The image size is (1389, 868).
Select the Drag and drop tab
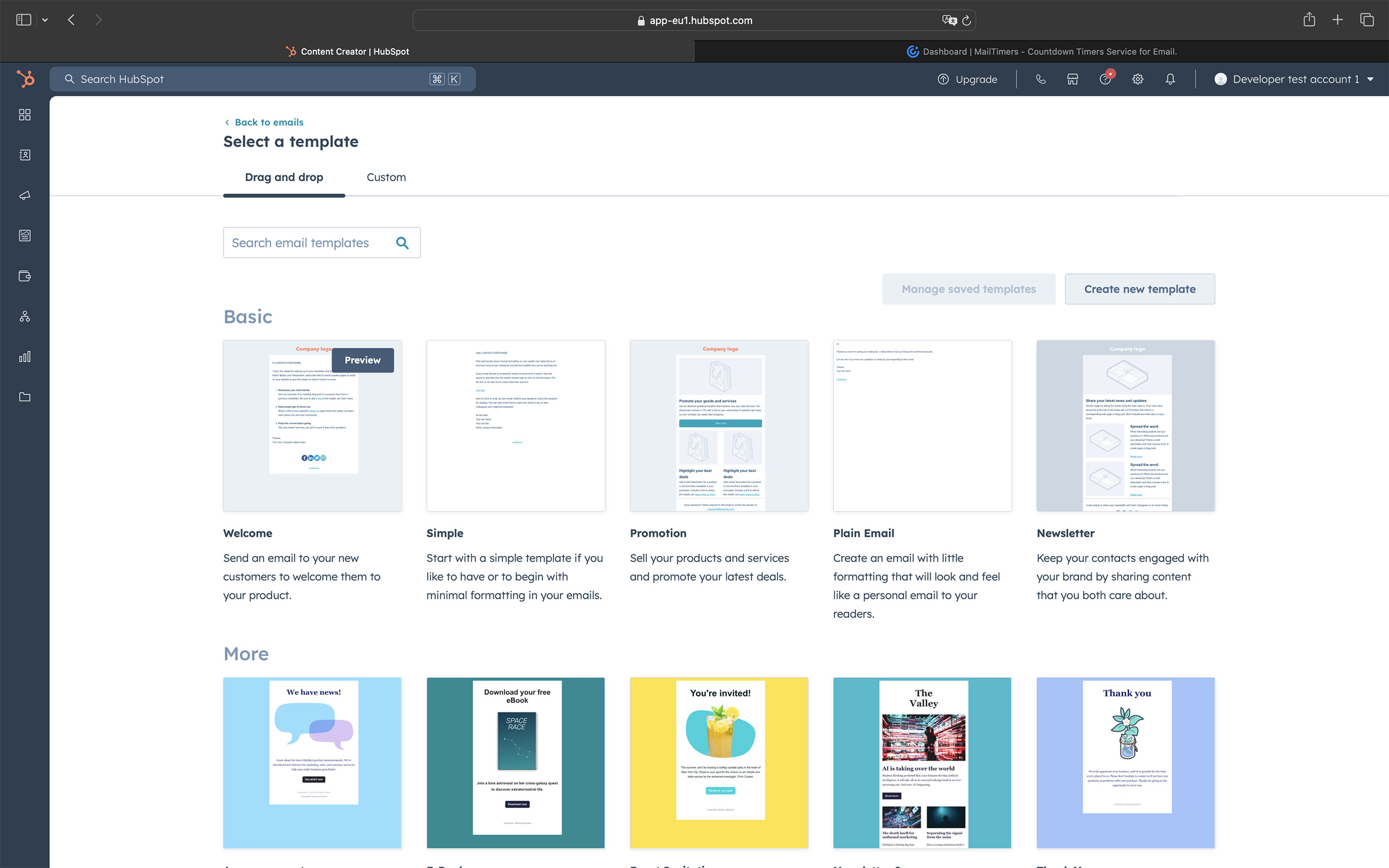pyautogui.click(x=284, y=177)
